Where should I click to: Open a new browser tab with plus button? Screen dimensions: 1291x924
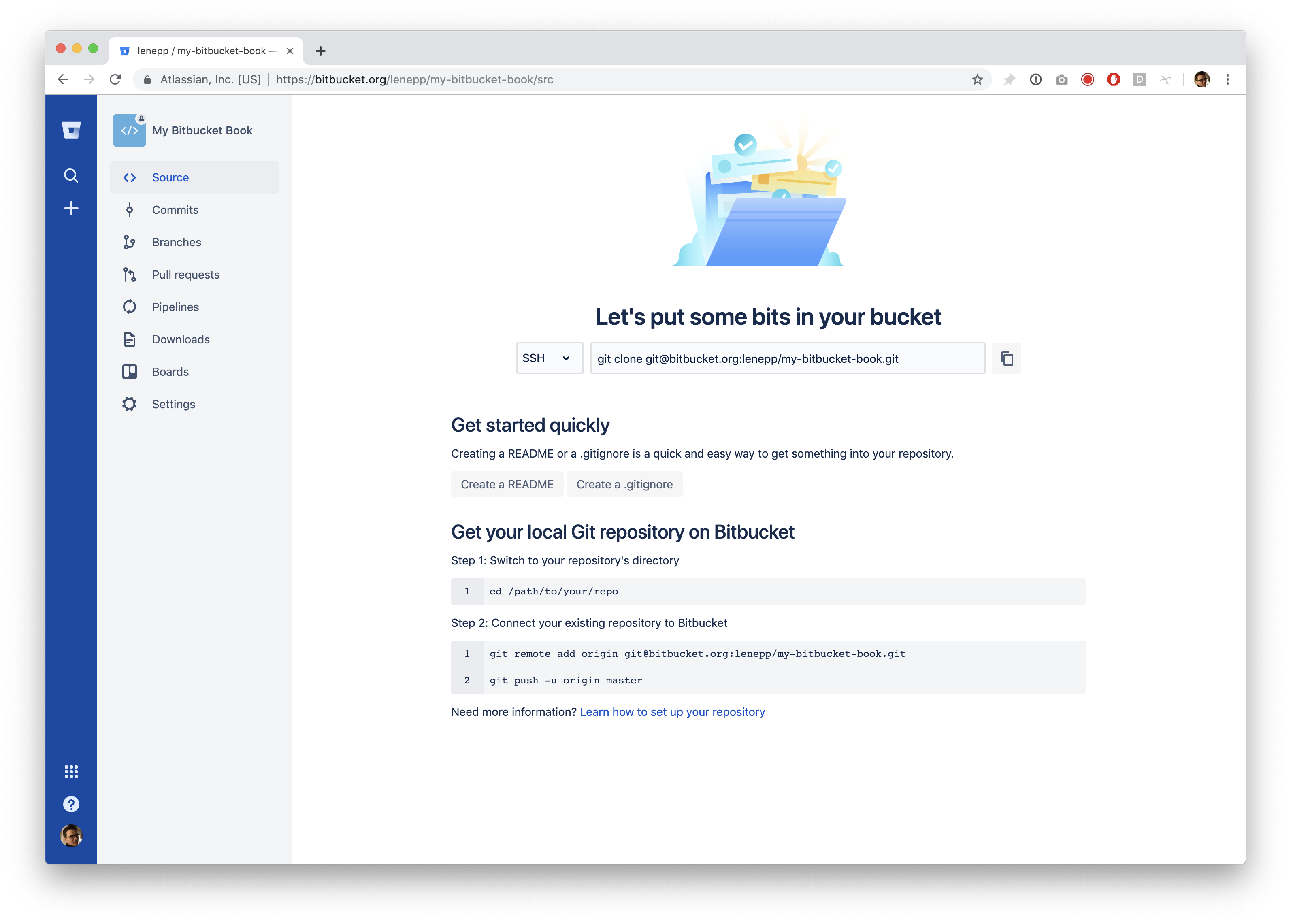coord(321,51)
